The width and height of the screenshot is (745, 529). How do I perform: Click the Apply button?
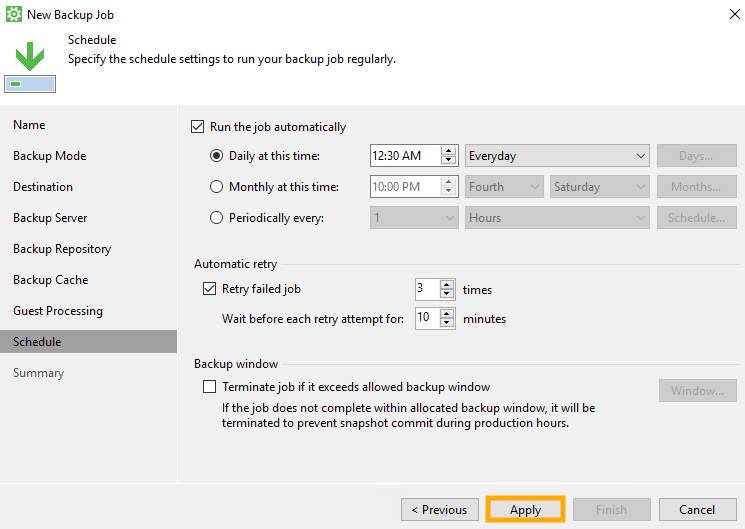tap(525, 510)
